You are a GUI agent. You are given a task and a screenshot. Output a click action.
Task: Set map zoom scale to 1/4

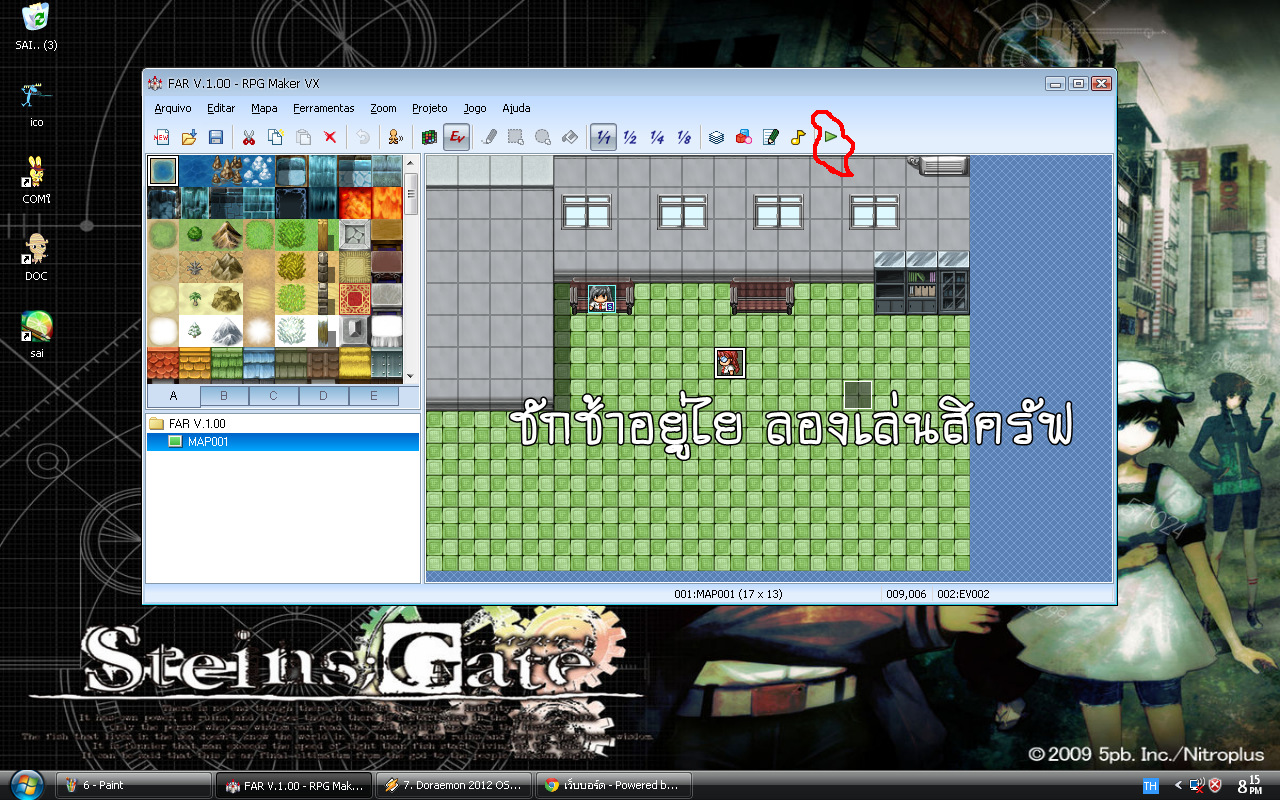tap(657, 137)
